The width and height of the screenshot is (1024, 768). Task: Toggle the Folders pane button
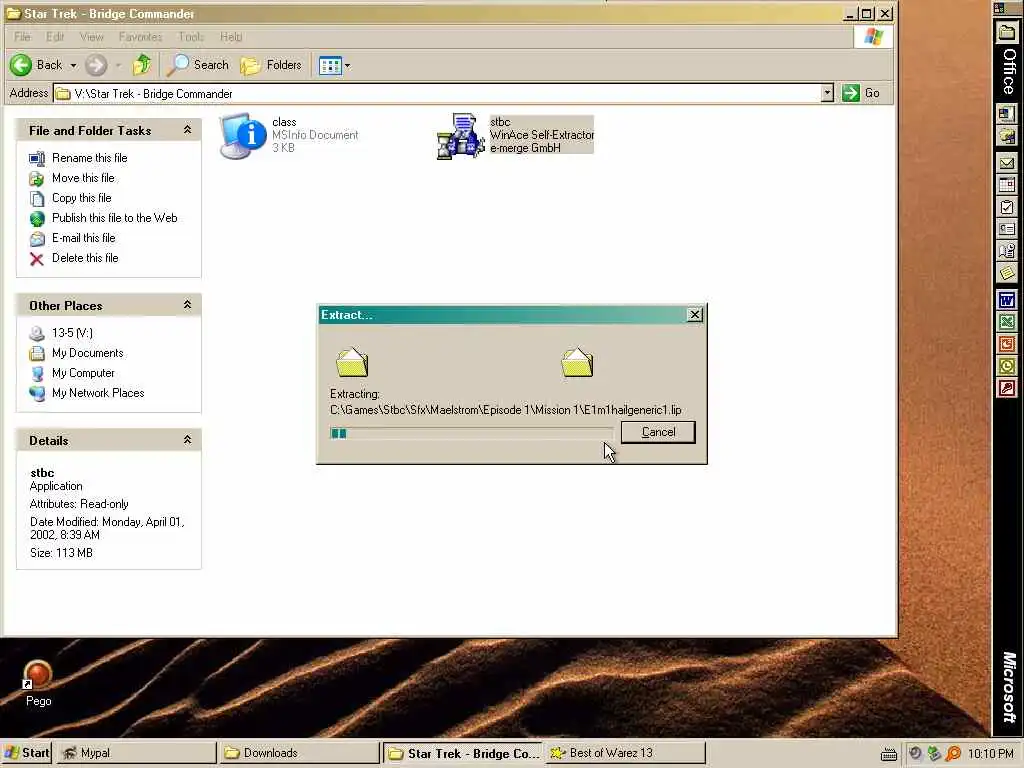point(271,65)
